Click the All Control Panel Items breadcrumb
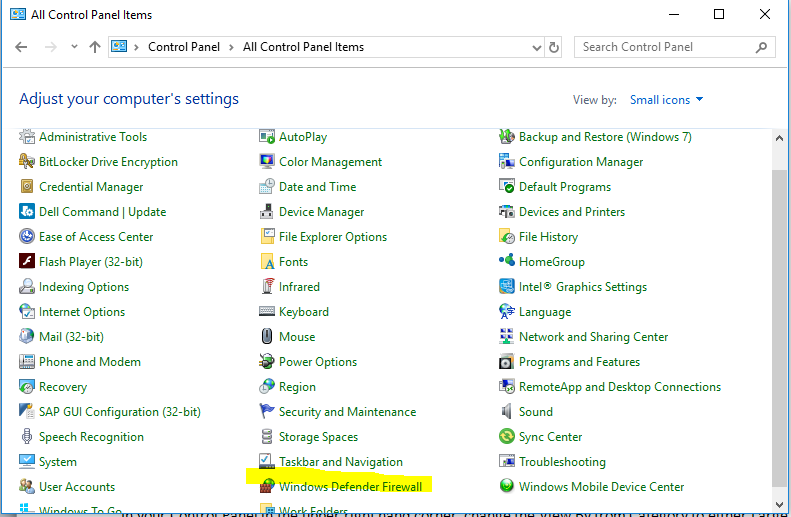The height and width of the screenshot is (517, 791). coord(303,47)
